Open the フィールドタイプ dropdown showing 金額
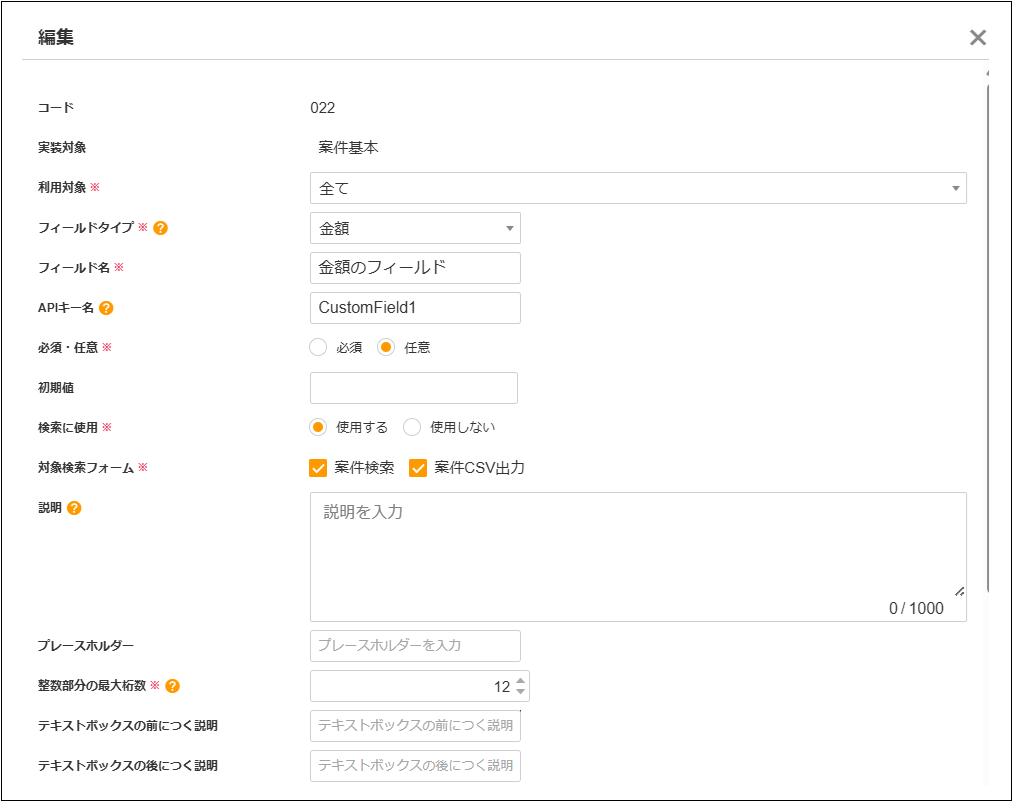This screenshot has width=1014, height=802. 415,228
